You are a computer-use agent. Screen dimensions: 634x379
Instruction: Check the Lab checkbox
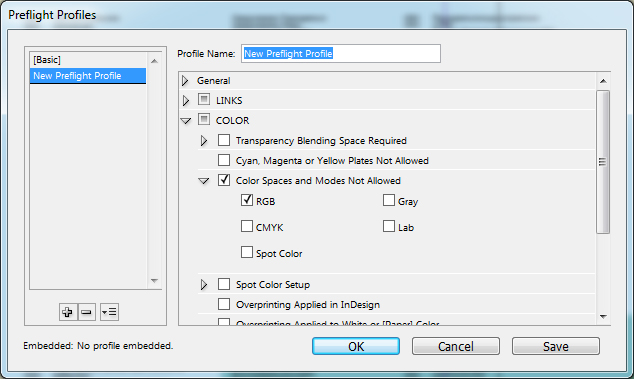coord(389,226)
